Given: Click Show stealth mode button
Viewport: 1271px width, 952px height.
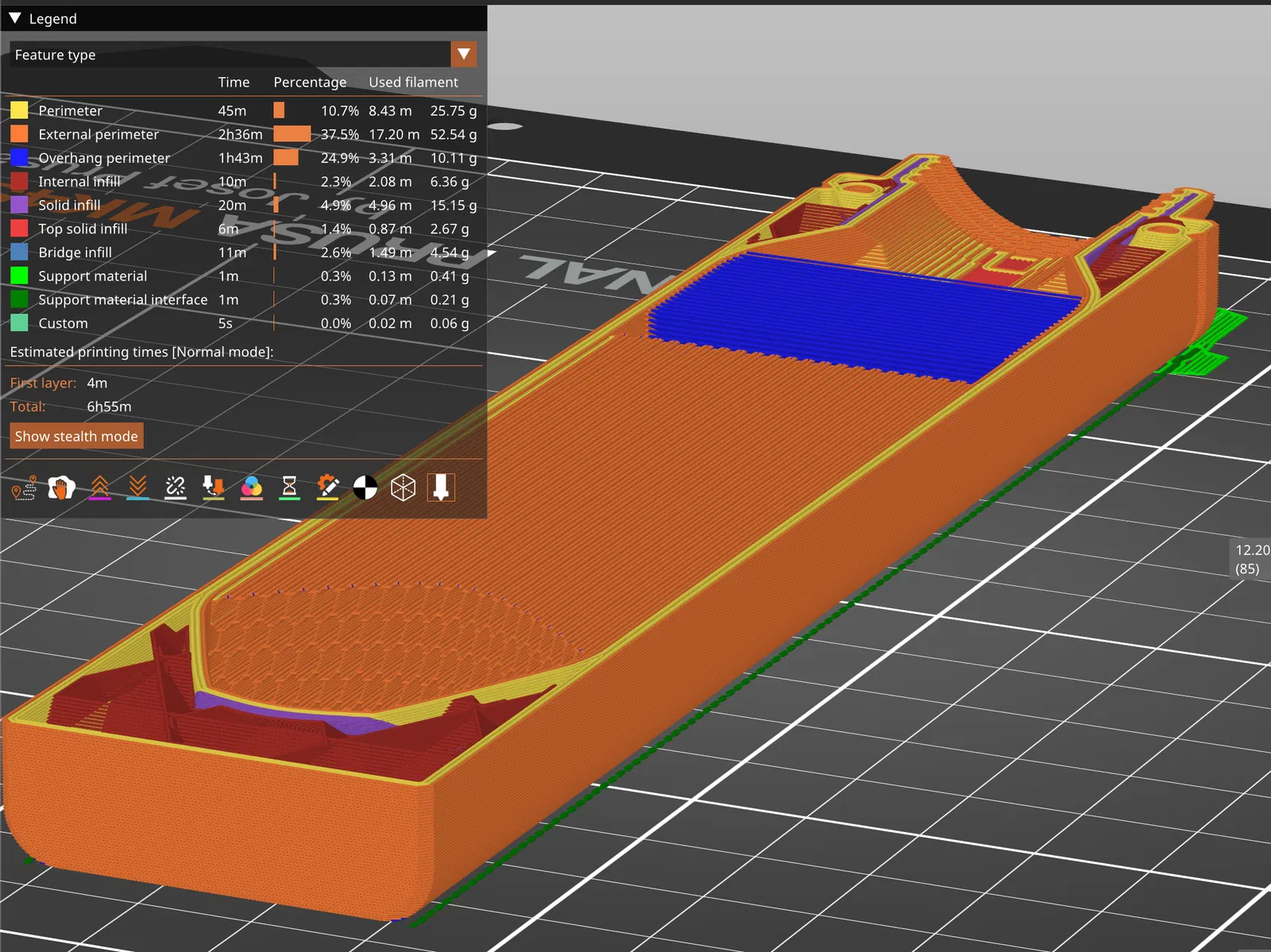Looking at the screenshot, I should [76, 436].
